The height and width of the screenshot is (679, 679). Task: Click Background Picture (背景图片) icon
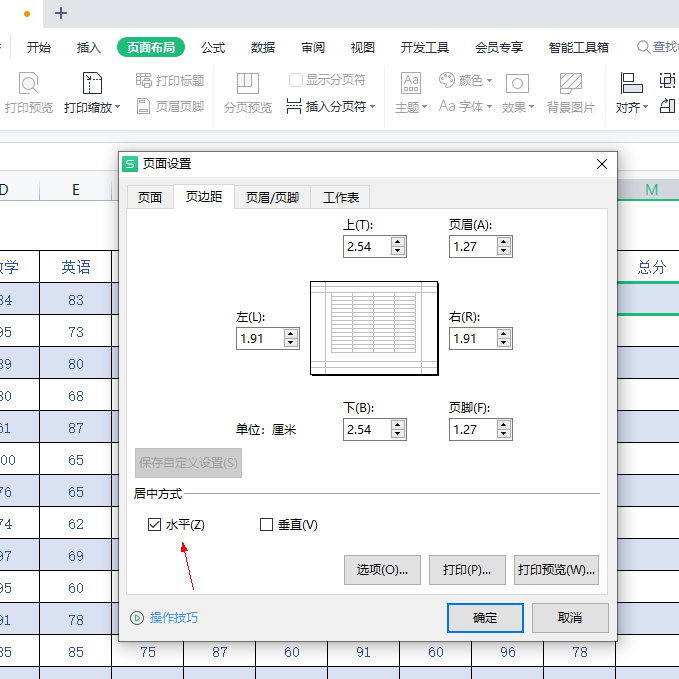coord(571,83)
